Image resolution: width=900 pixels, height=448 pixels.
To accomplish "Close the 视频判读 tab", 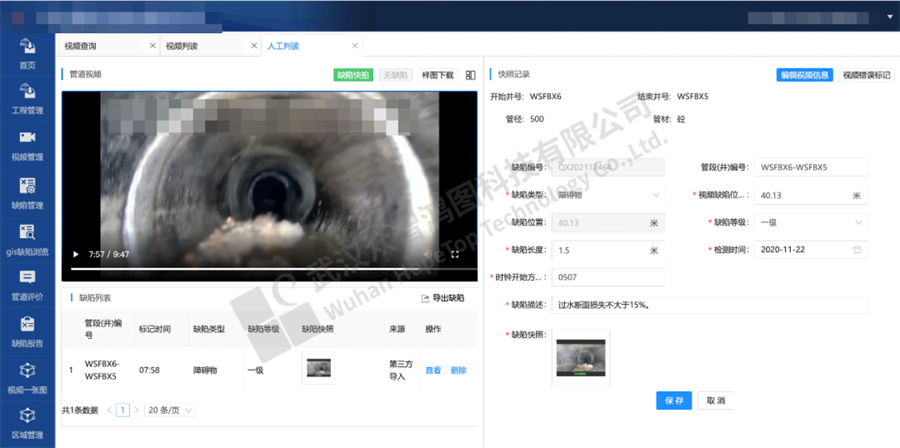I will tap(254, 46).
